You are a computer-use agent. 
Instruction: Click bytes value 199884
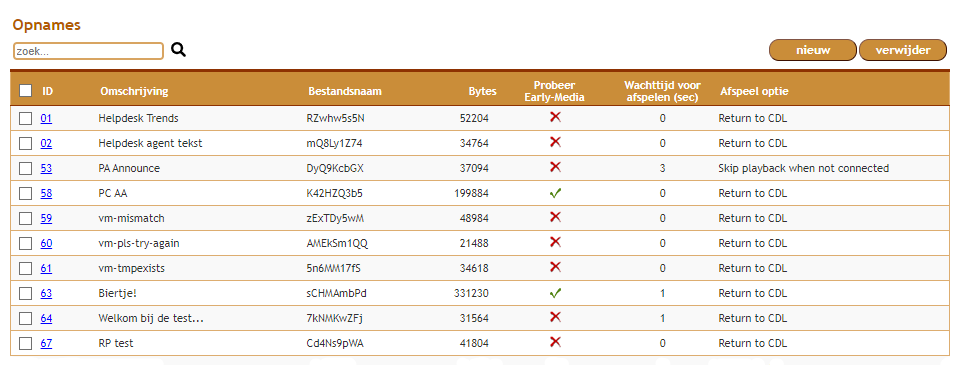(471, 194)
